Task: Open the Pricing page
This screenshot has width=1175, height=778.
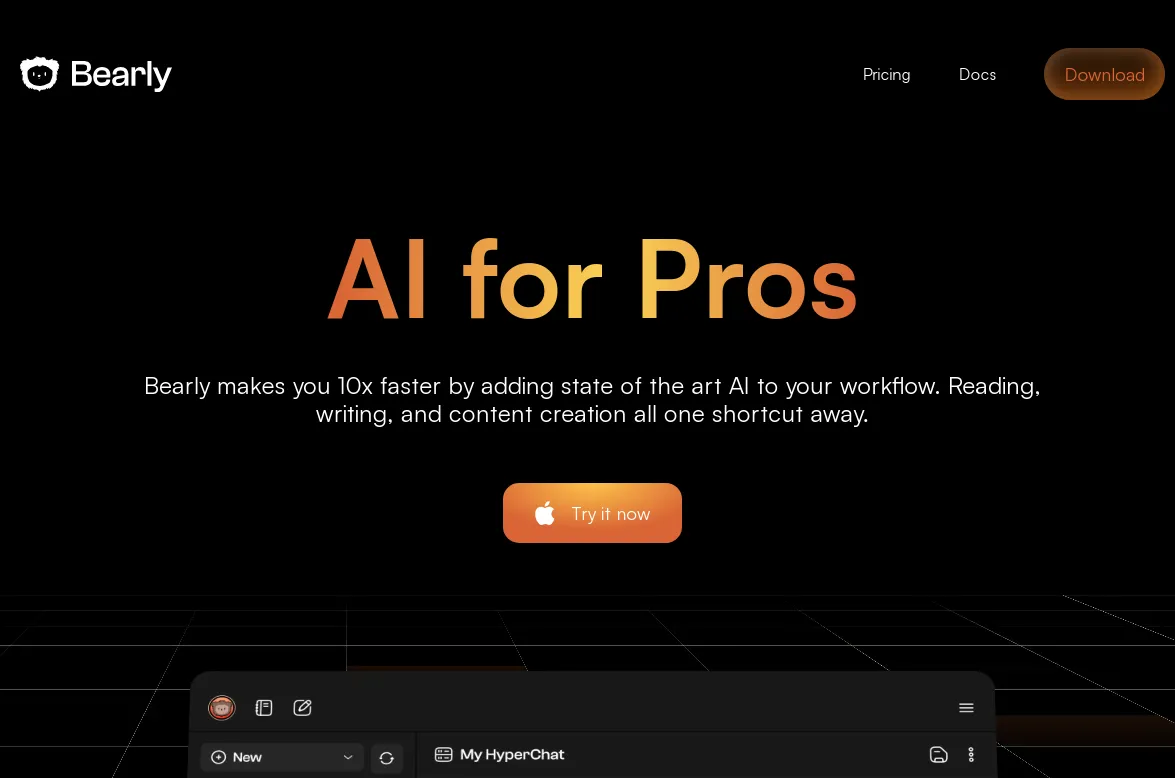Action: pyautogui.click(x=886, y=74)
